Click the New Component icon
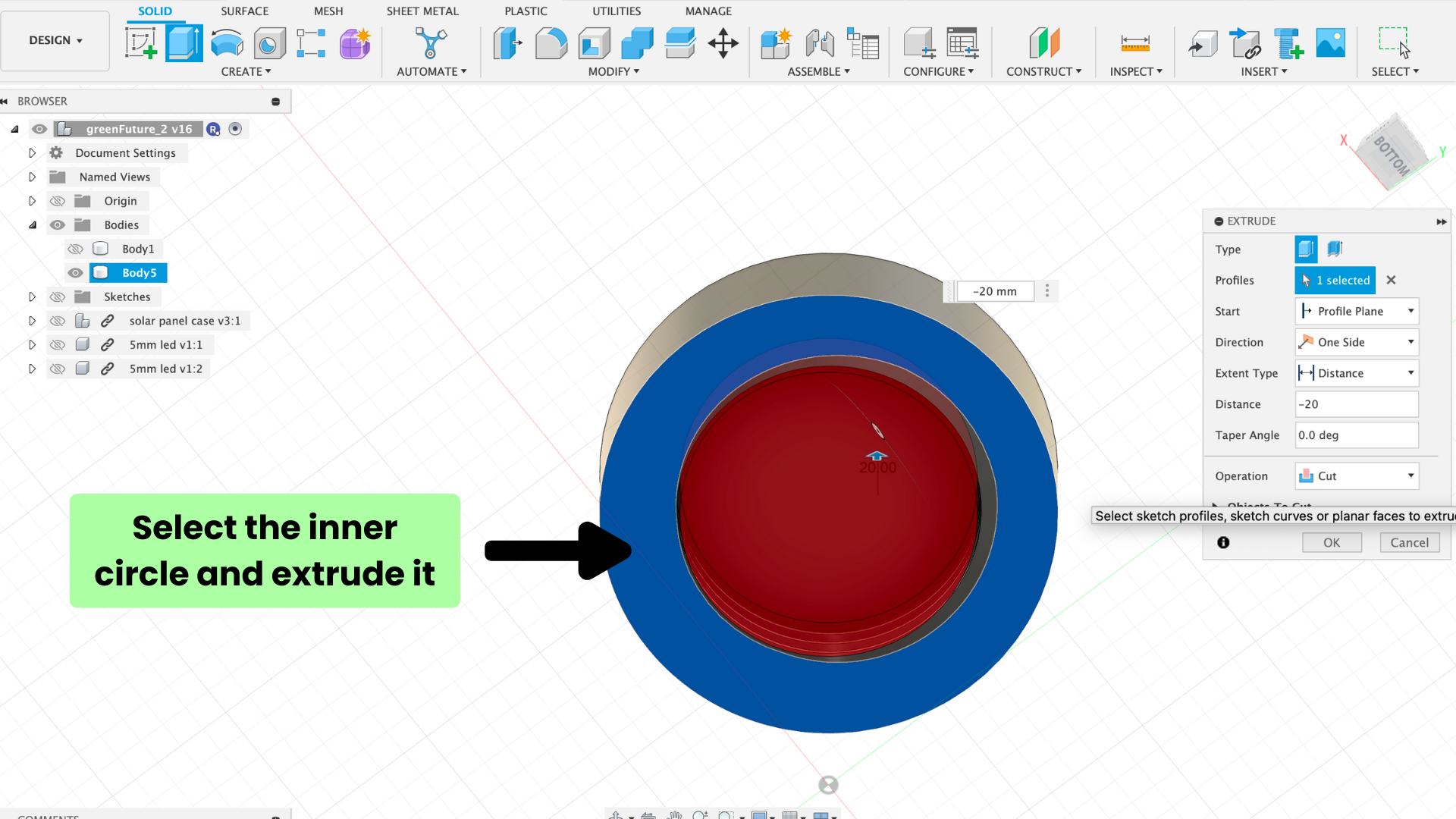Screen dimensions: 1456x819 (x=776, y=43)
